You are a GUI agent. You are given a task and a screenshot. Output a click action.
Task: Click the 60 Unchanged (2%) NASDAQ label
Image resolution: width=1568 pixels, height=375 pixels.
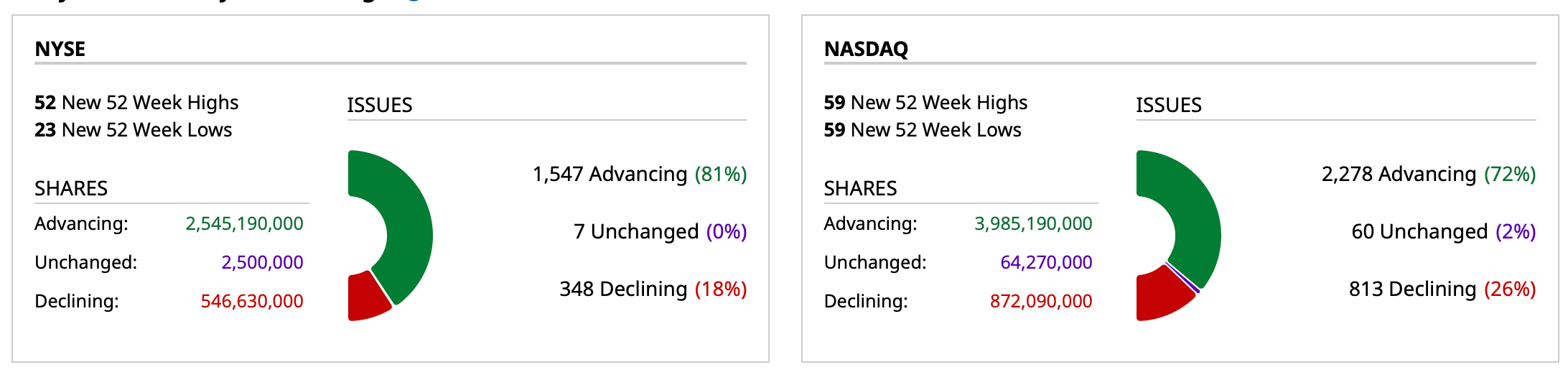pyautogui.click(x=1443, y=231)
